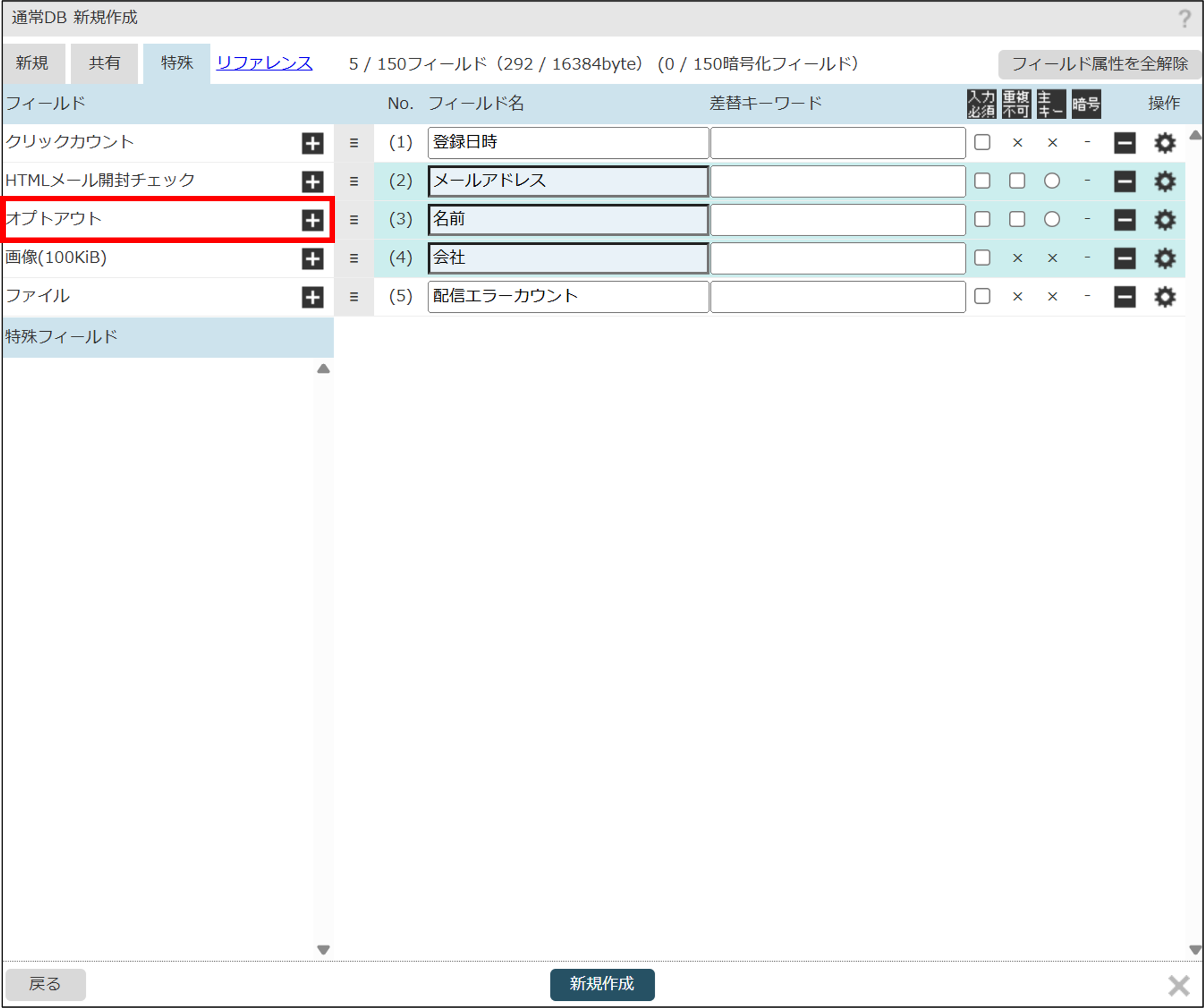Viewport: 1204px width, 1008px height.
Task: Add HTMLメール開封チェック field via plus icon
Action: (x=312, y=181)
